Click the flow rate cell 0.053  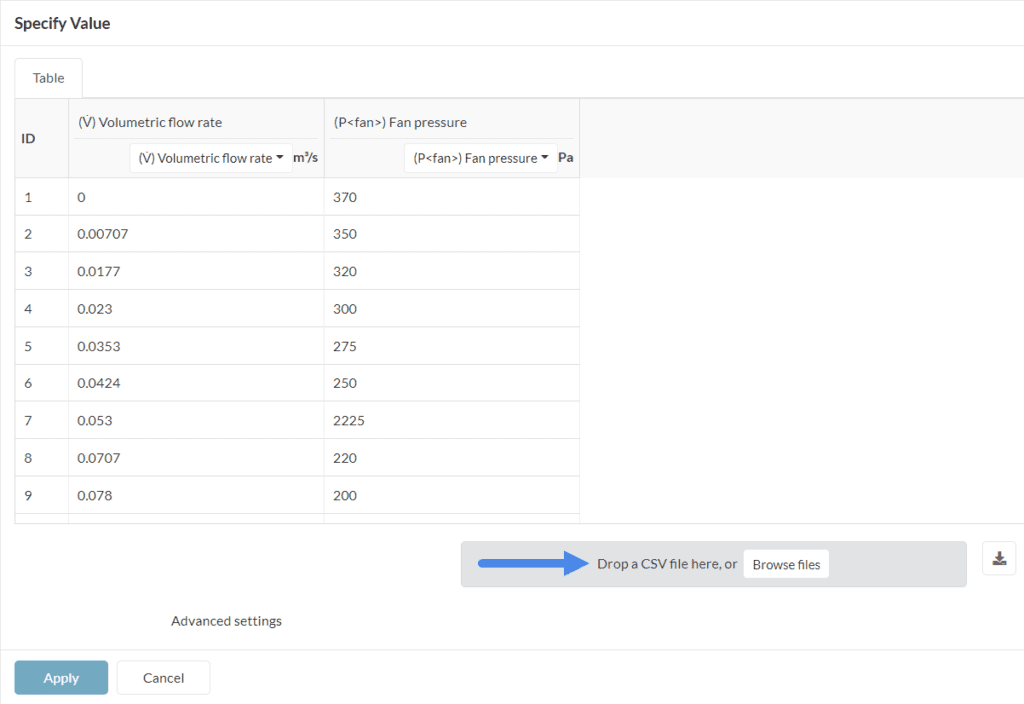point(196,421)
